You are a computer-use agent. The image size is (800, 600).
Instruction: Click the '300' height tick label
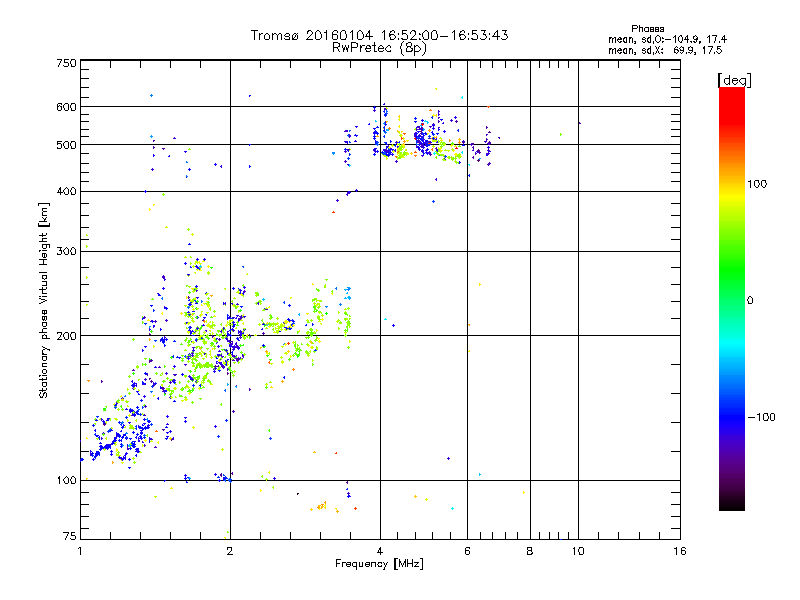(x=66, y=252)
